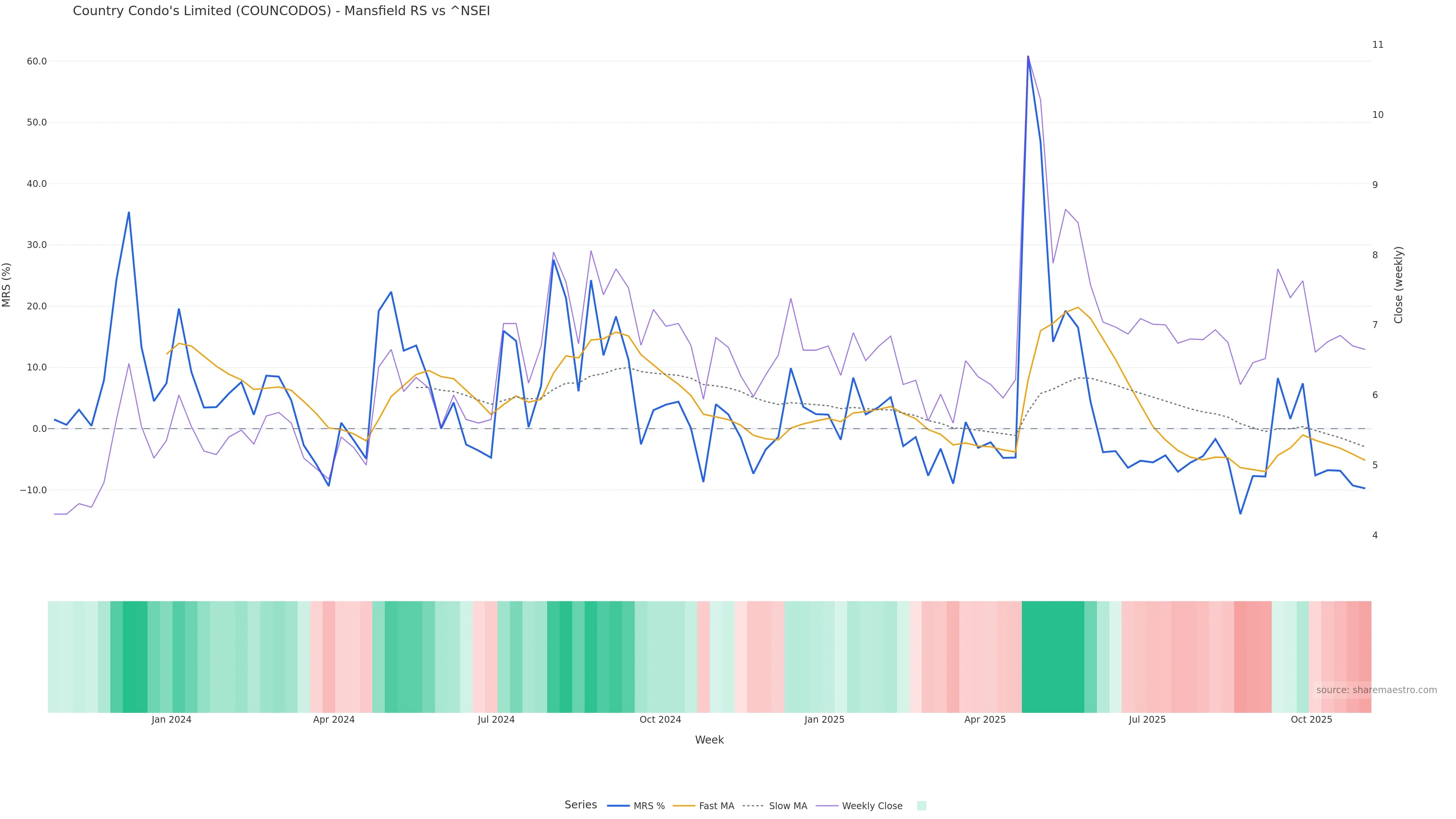Hide the Weekly Close legend series
Image resolution: width=1456 pixels, height=819 pixels.
click(x=872, y=806)
